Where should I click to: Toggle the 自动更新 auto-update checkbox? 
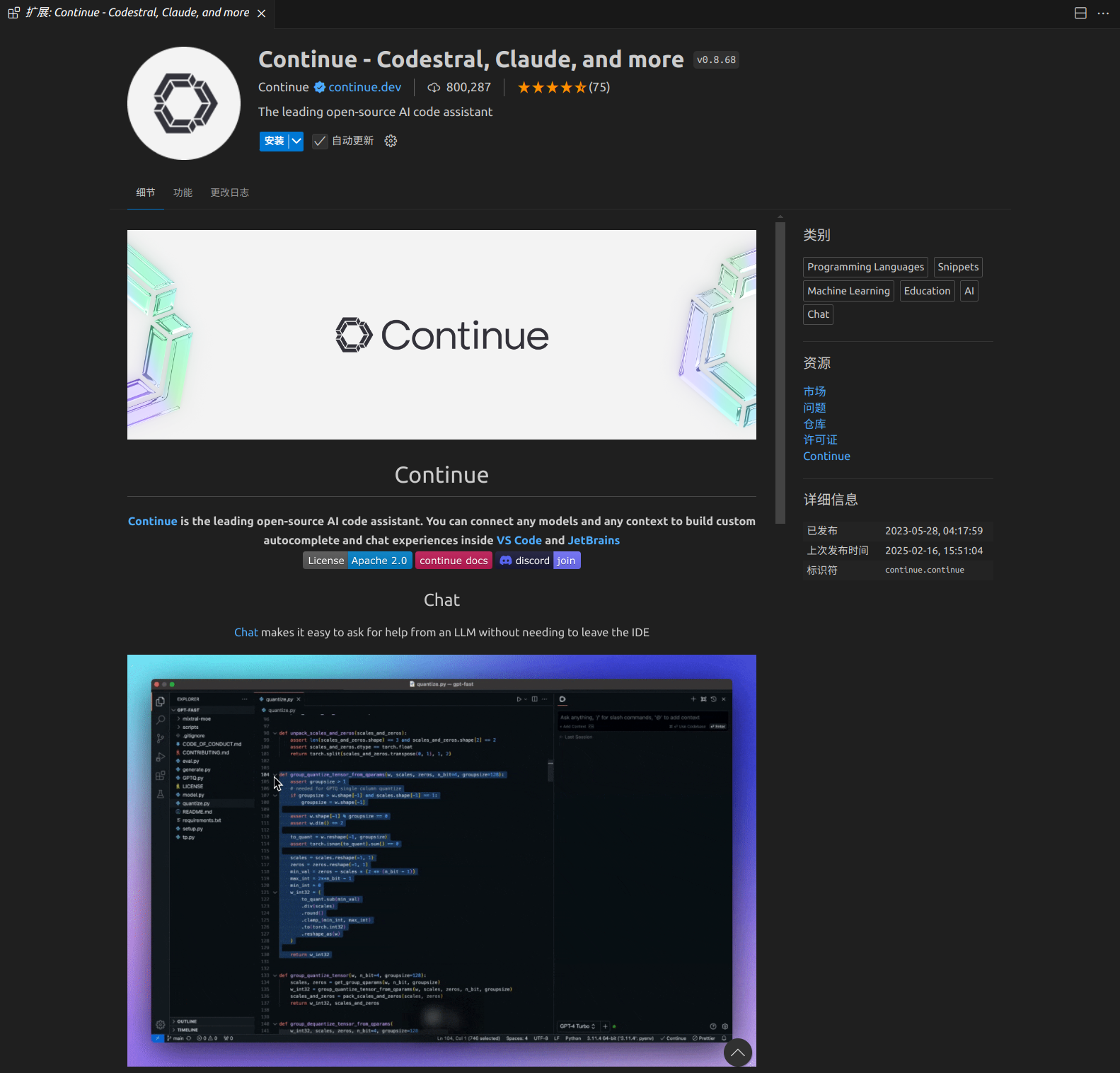pos(320,141)
